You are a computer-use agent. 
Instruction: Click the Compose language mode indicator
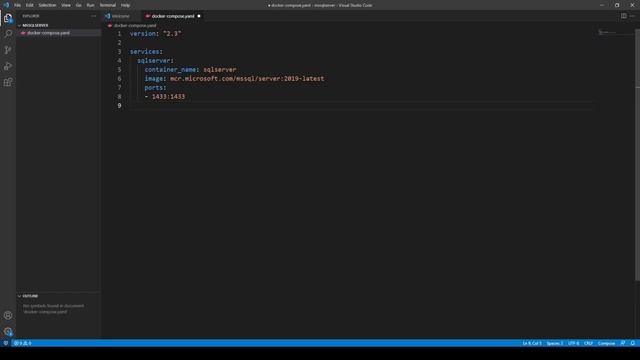(x=606, y=343)
